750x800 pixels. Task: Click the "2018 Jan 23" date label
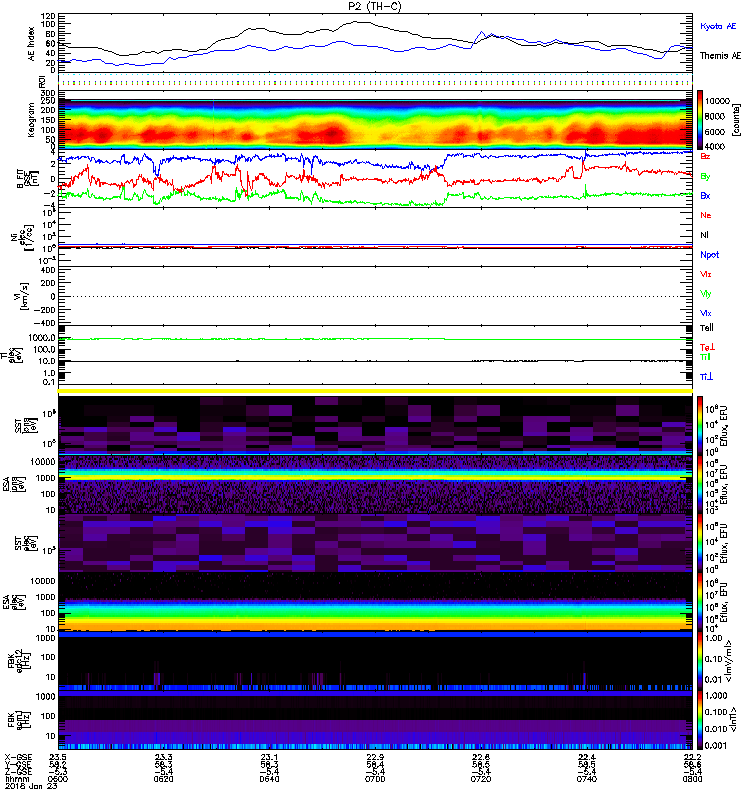(31, 786)
